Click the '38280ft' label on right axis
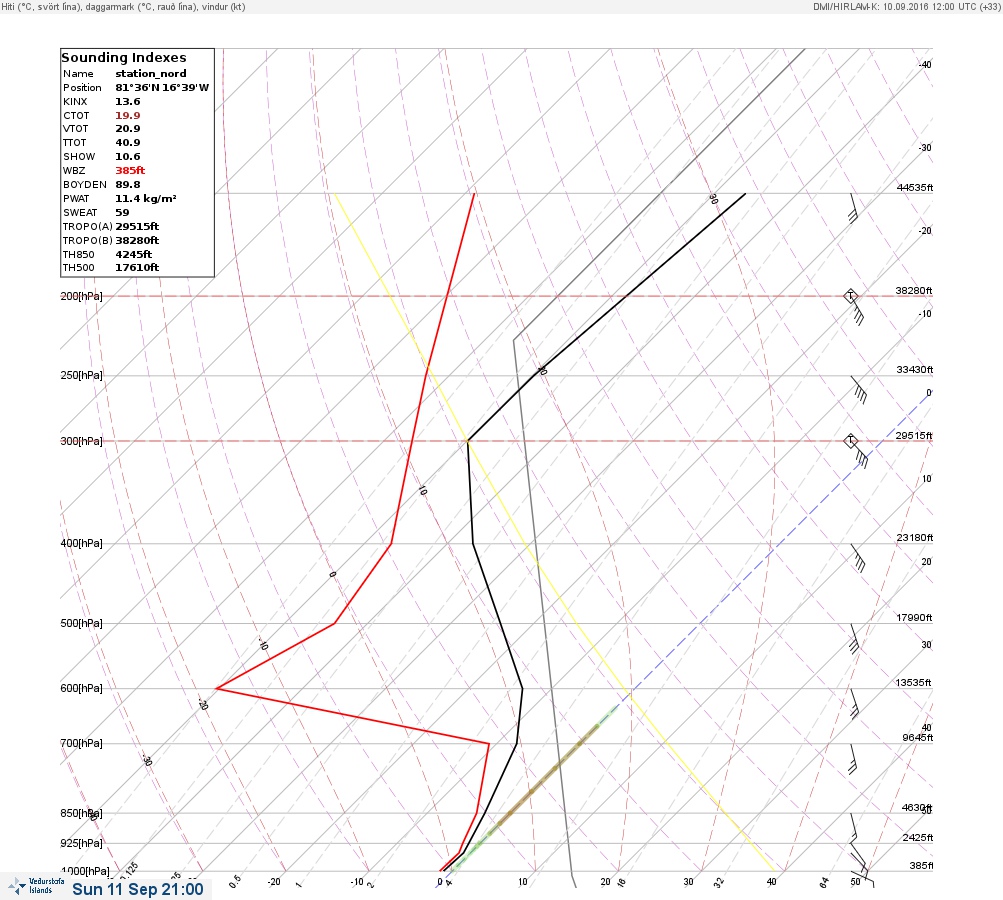1003x900 pixels. point(914,290)
